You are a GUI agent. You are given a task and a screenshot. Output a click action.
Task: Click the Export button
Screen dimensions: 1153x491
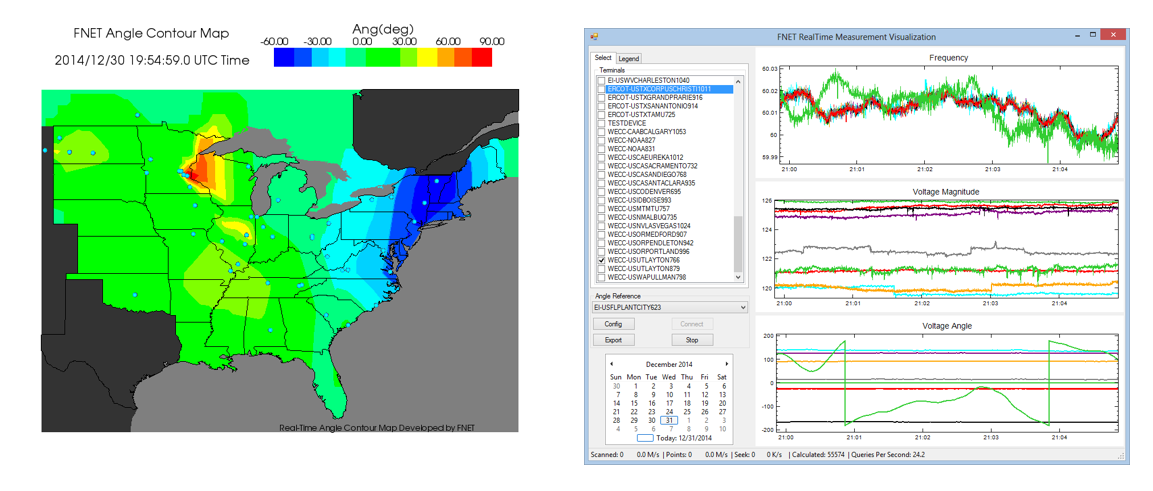[614, 340]
